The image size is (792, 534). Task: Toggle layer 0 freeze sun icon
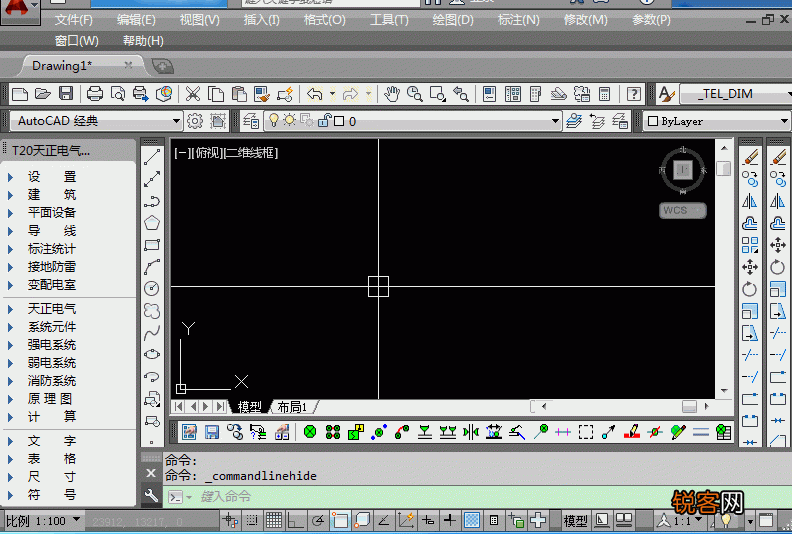click(289, 120)
